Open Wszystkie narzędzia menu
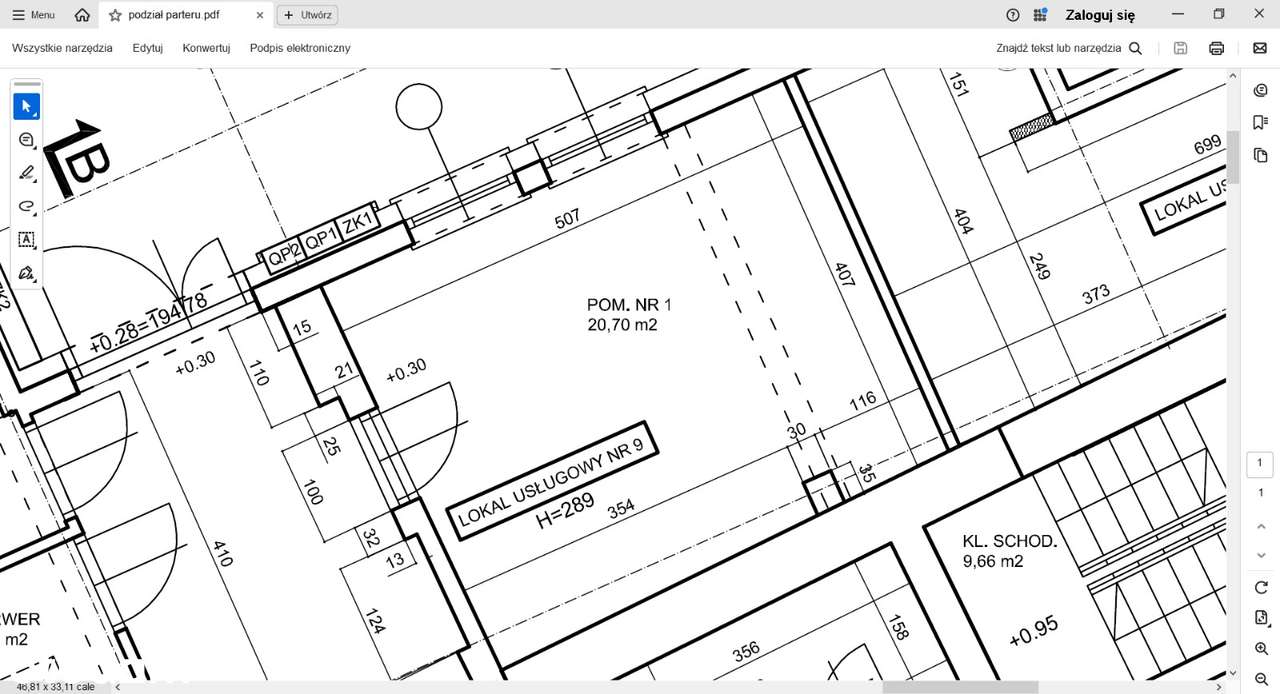Viewport: 1280px width, 694px height. click(62, 48)
